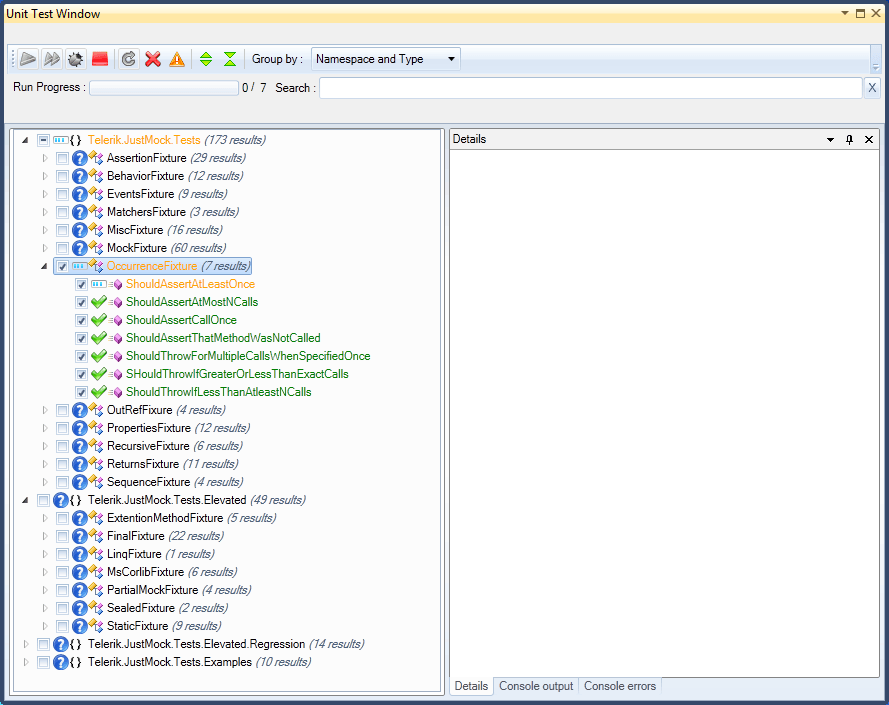The width and height of the screenshot is (889, 705).
Task: Select the SHouldThrowIfGreaterOrLessThanExactCalls test
Action: click(237, 374)
